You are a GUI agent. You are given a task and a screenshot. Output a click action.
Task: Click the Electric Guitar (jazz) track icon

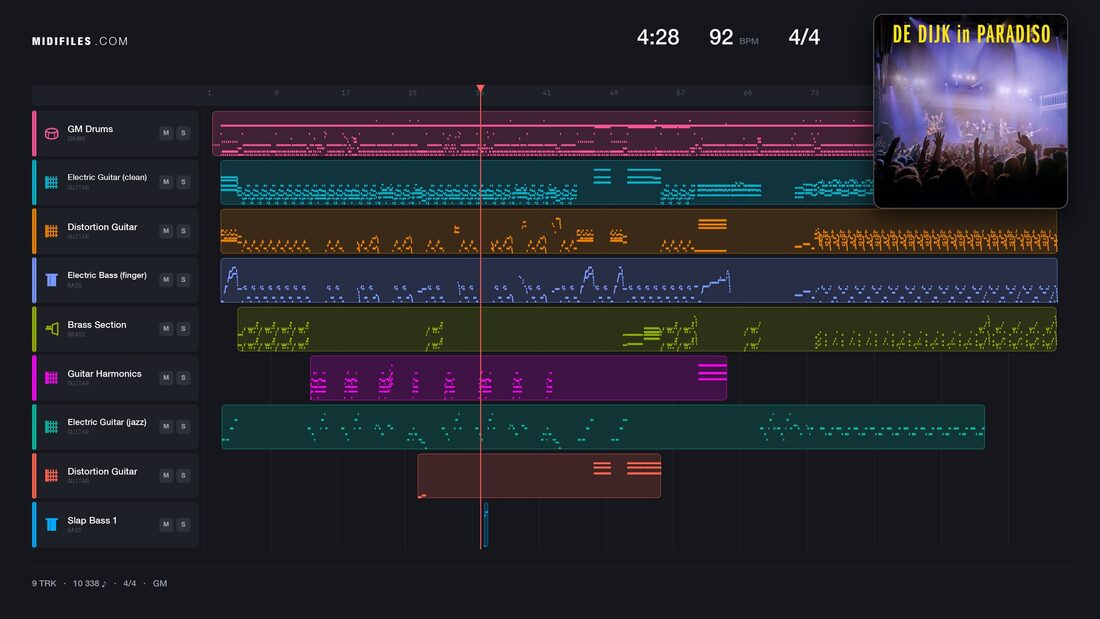point(51,427)
